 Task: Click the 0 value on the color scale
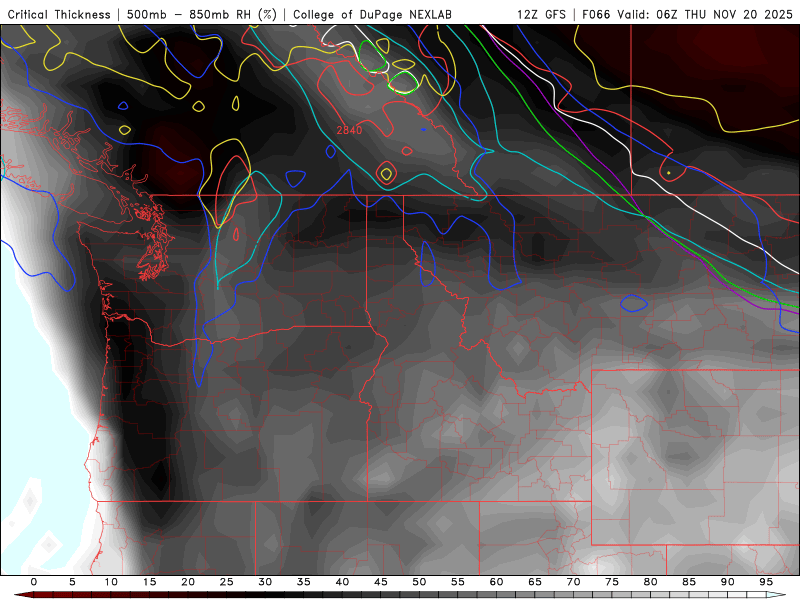coord(34,582)
